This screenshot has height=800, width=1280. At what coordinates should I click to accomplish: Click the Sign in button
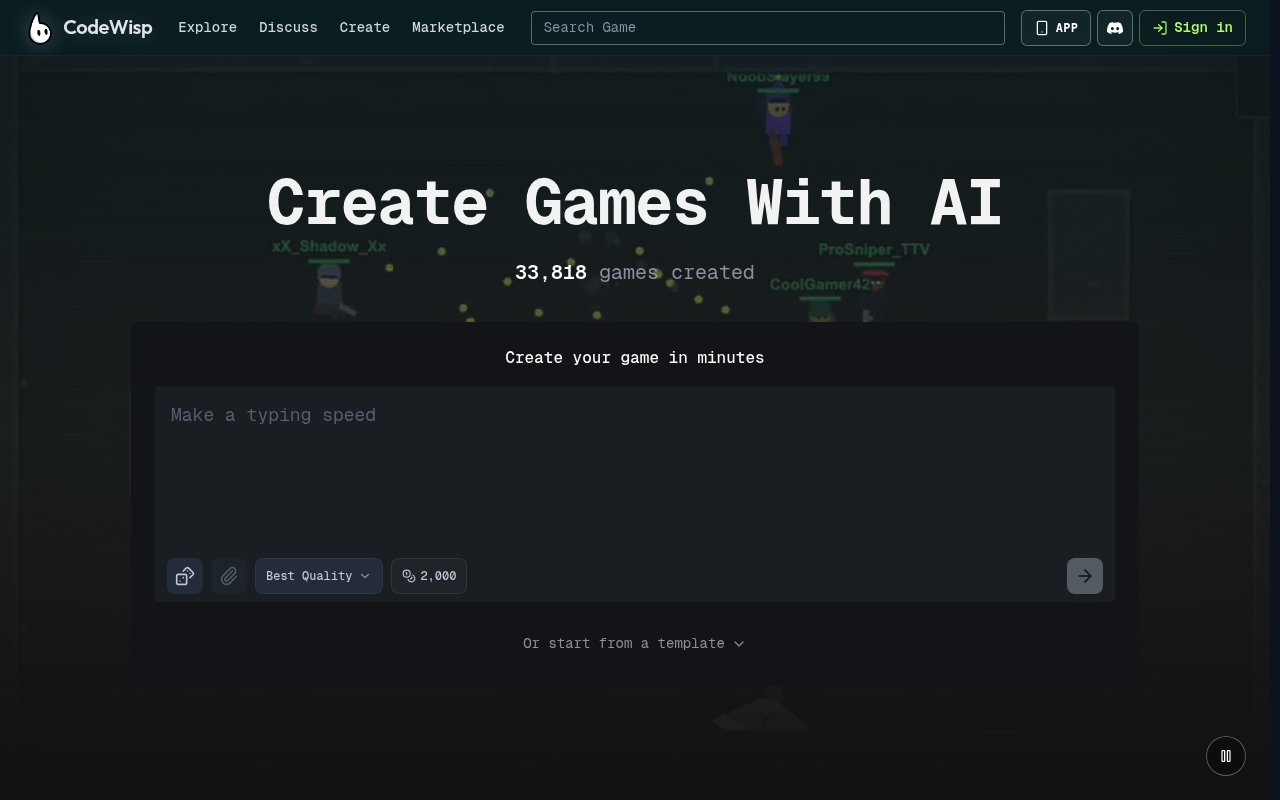tap(1192, 28)
